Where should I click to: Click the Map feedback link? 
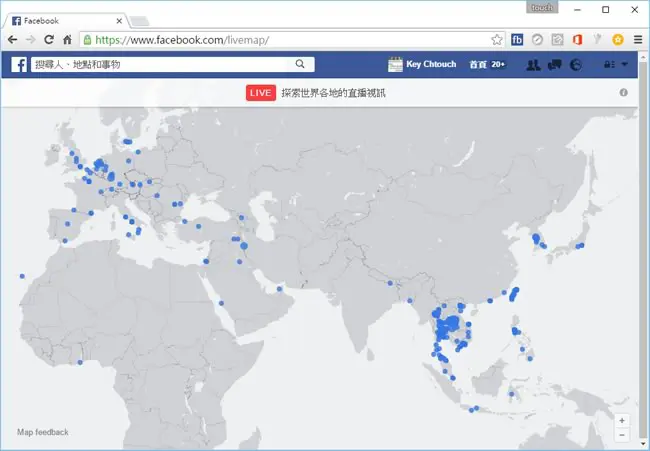43,432
